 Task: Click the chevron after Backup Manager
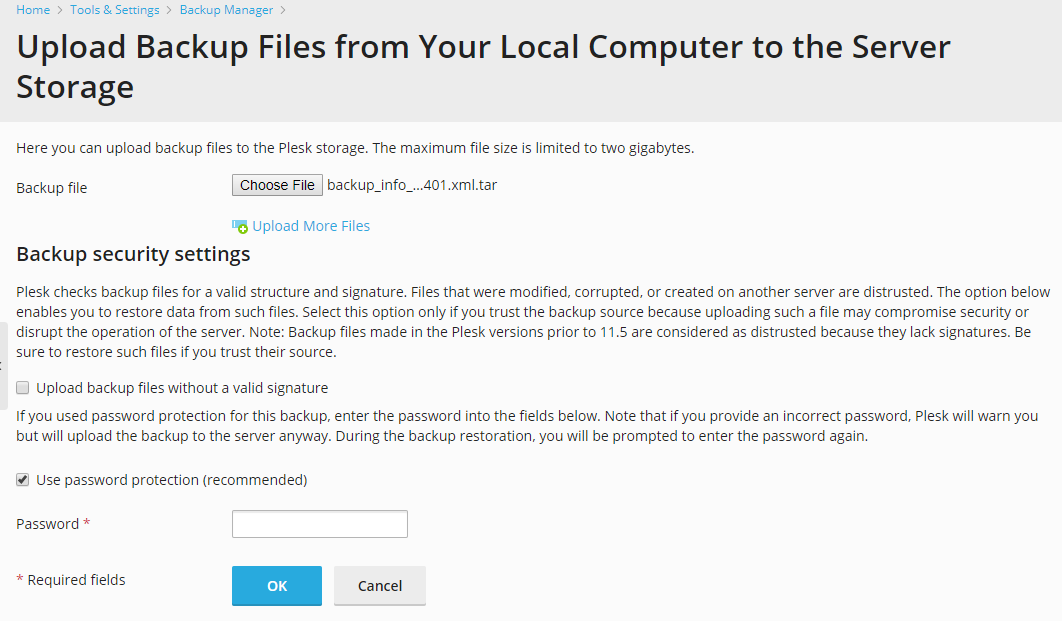tap(283, 10)
